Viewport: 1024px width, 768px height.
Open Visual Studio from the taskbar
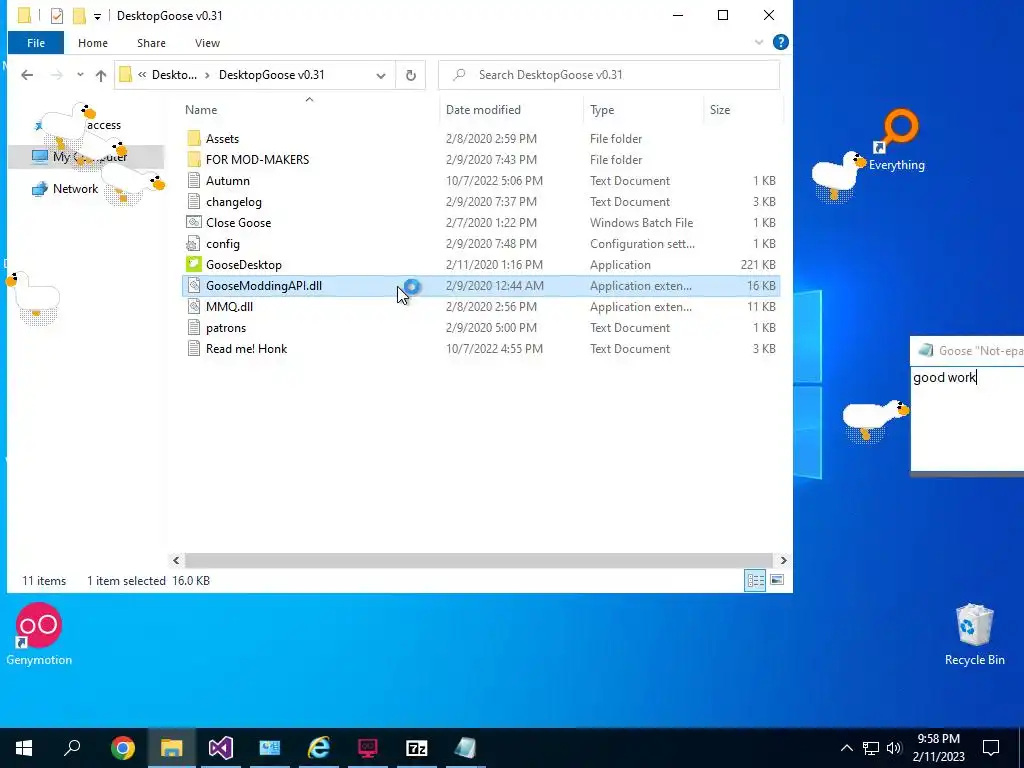tap(221, 748)
